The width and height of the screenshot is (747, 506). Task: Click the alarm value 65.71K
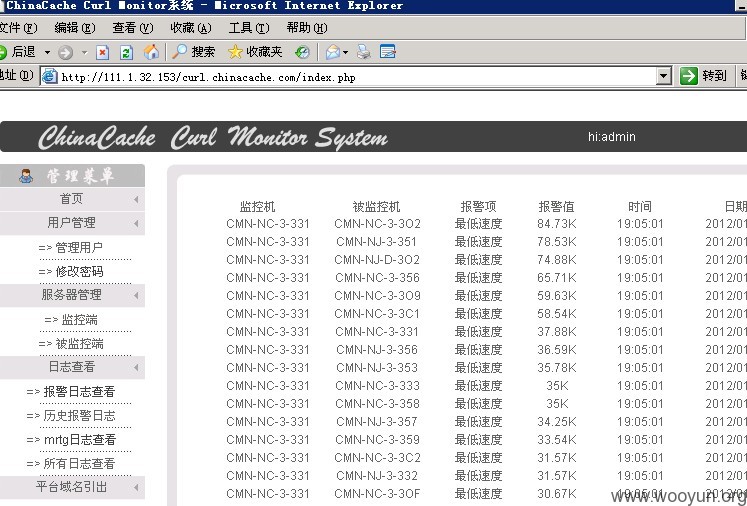pos(556,278)
